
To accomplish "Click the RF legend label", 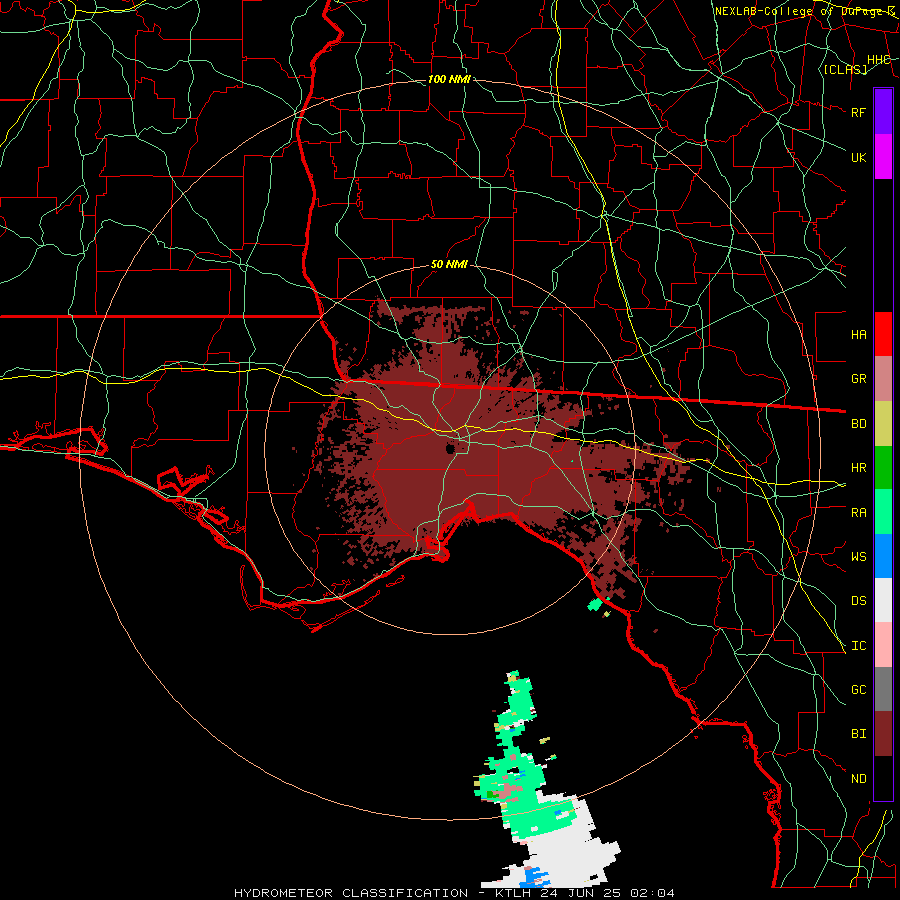I will point(858,112).
